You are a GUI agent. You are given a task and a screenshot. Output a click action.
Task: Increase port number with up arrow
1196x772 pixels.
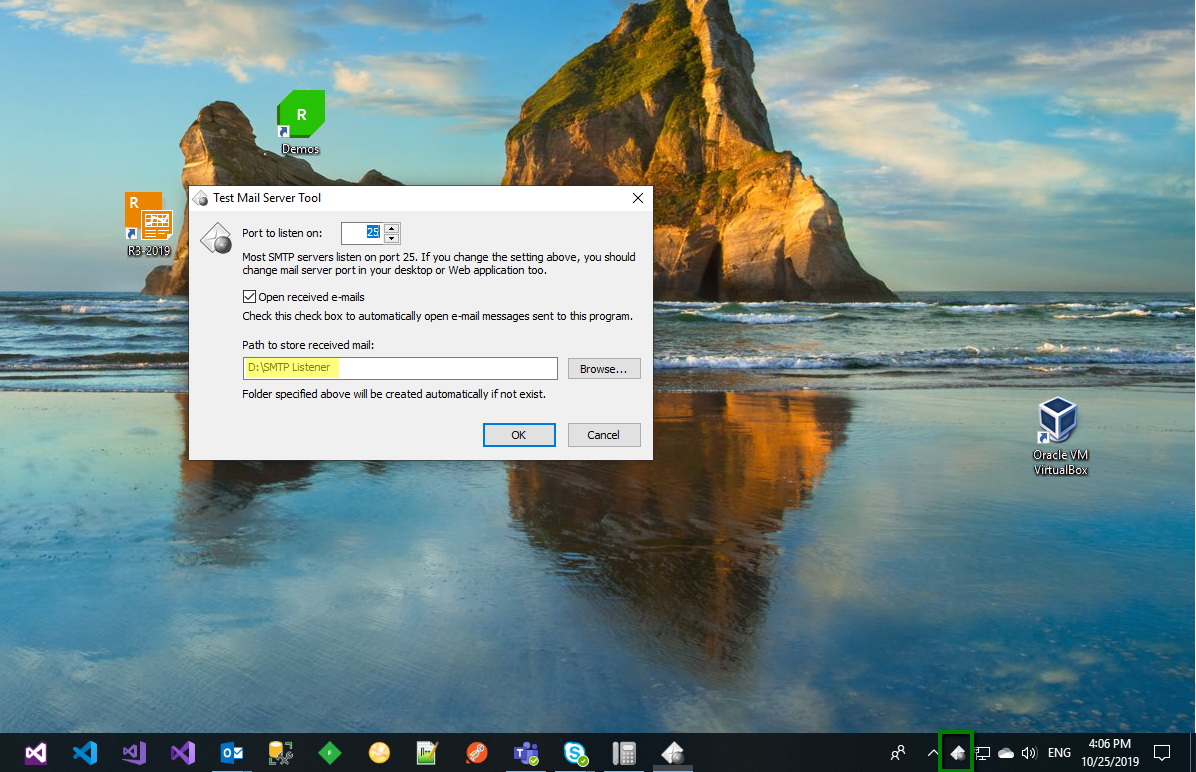[392, 228]
